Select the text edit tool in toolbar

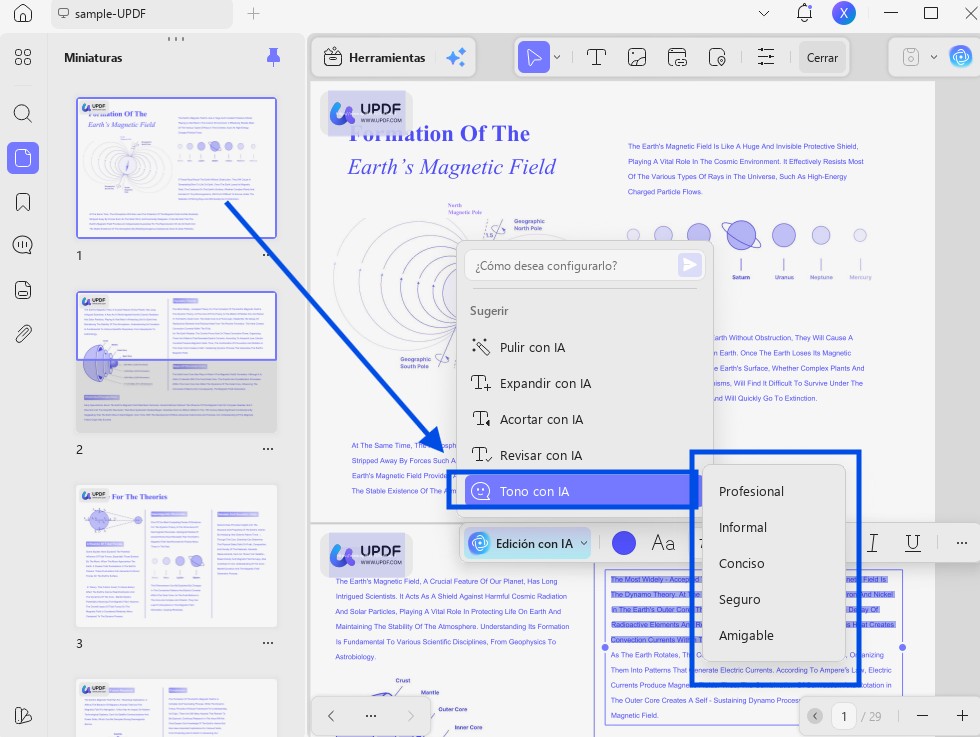coord(596,58)
